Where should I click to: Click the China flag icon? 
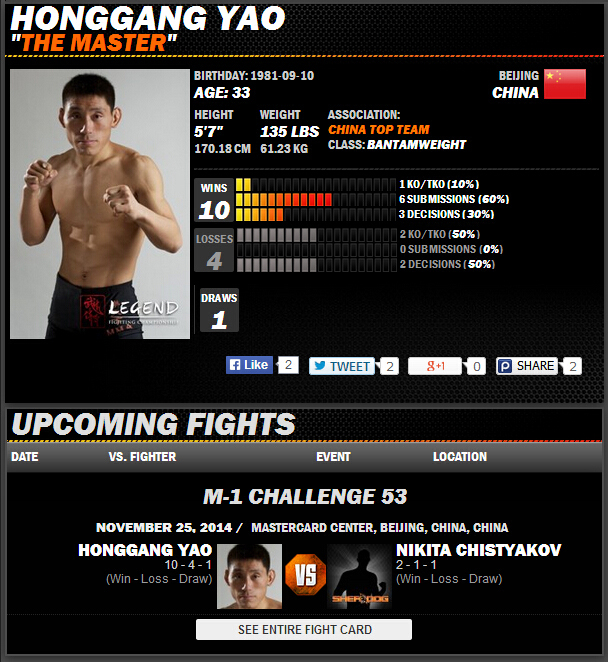[565, 84]
